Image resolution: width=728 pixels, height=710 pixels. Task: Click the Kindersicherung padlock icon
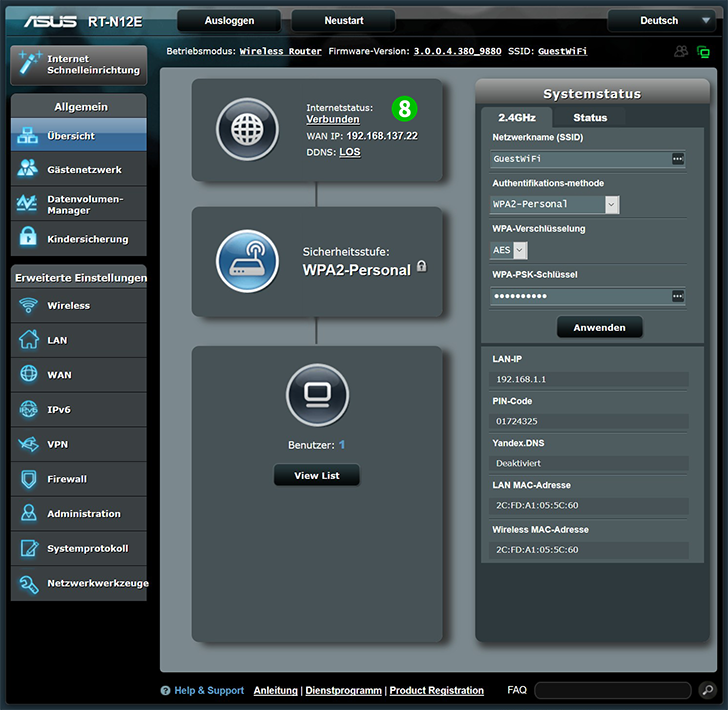(28, 237)
